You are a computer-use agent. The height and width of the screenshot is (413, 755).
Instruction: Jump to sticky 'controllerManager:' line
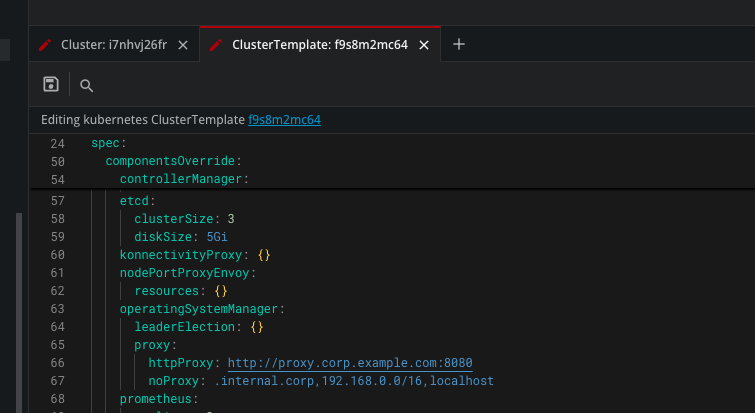coord(184,179)
